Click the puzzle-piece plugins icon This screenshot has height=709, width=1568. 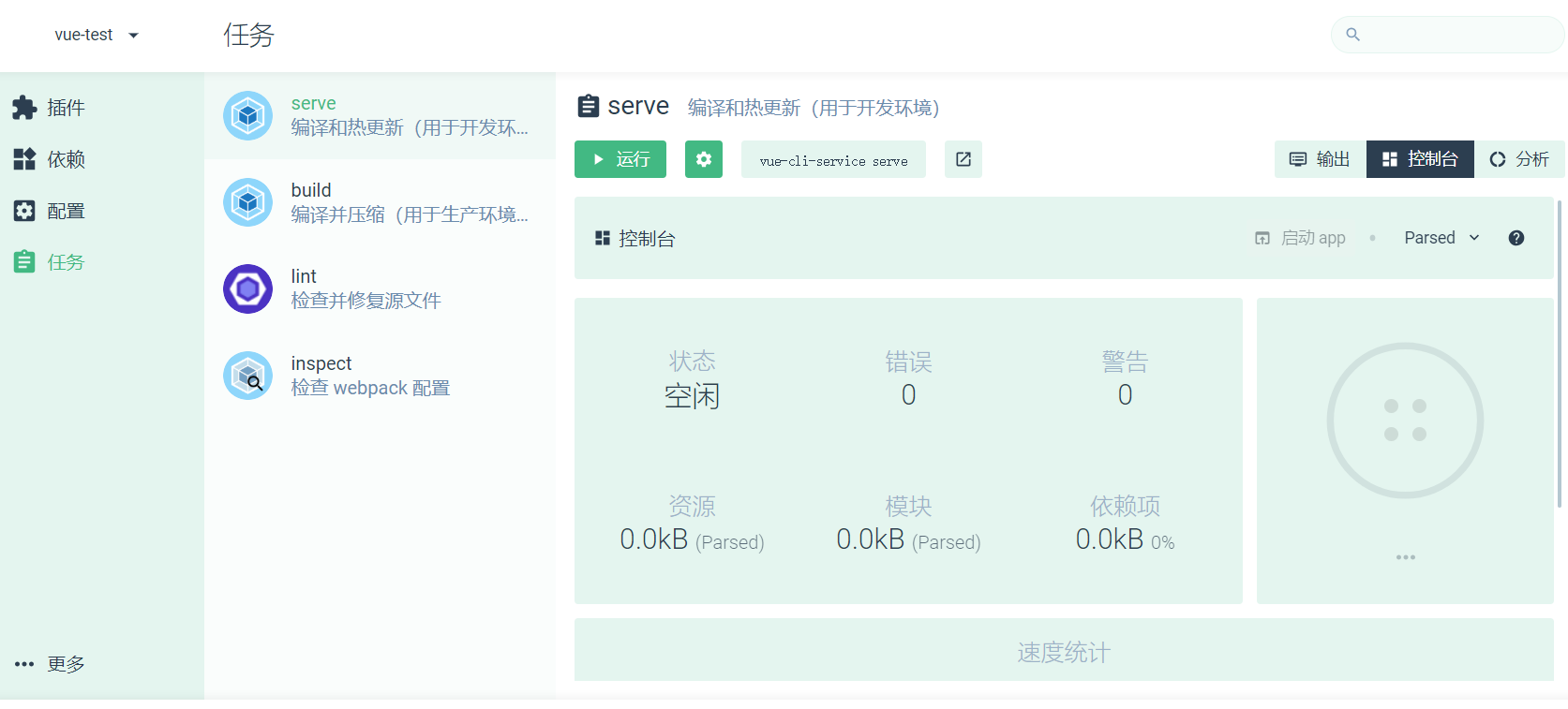click(x=24, y=108)
